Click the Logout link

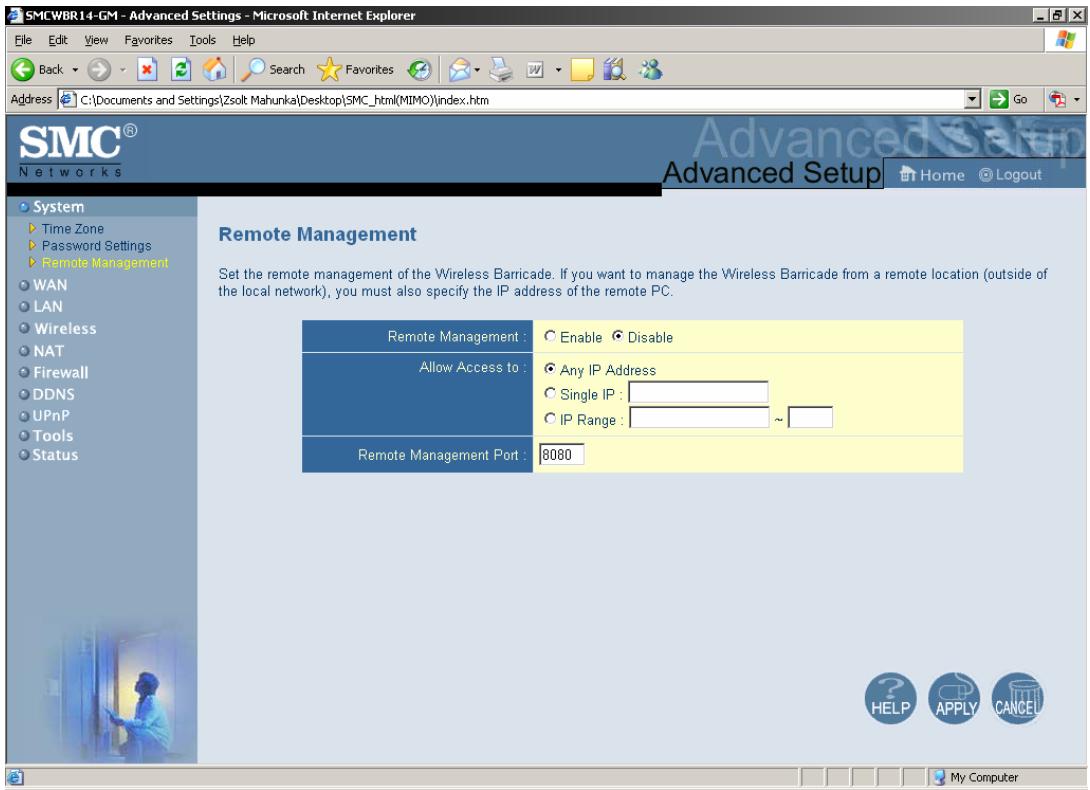coord(1010,175)
